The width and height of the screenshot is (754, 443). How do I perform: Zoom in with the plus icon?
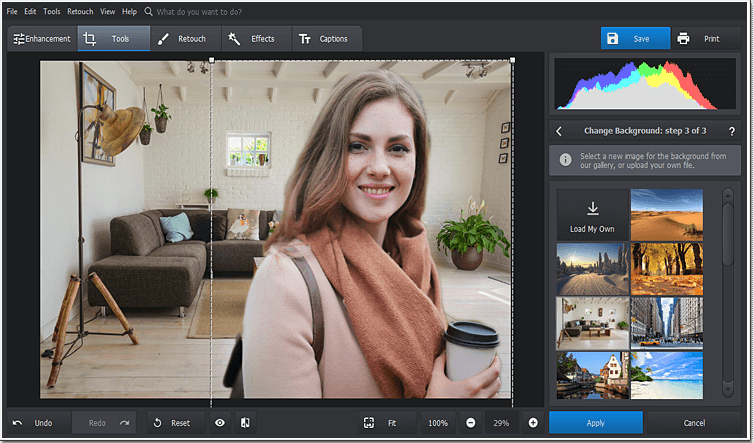pyautogui.click(x=533, y=423)
